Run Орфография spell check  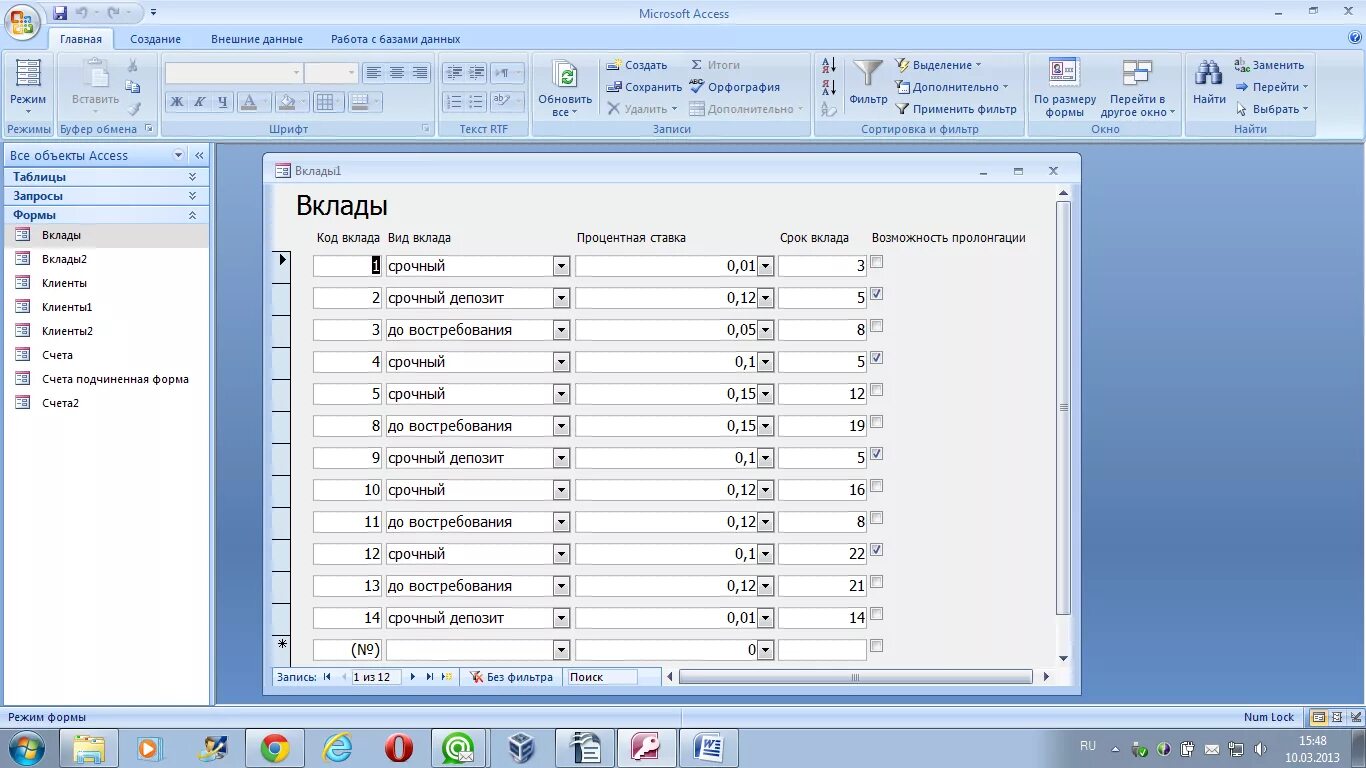[x=735, y=87]
